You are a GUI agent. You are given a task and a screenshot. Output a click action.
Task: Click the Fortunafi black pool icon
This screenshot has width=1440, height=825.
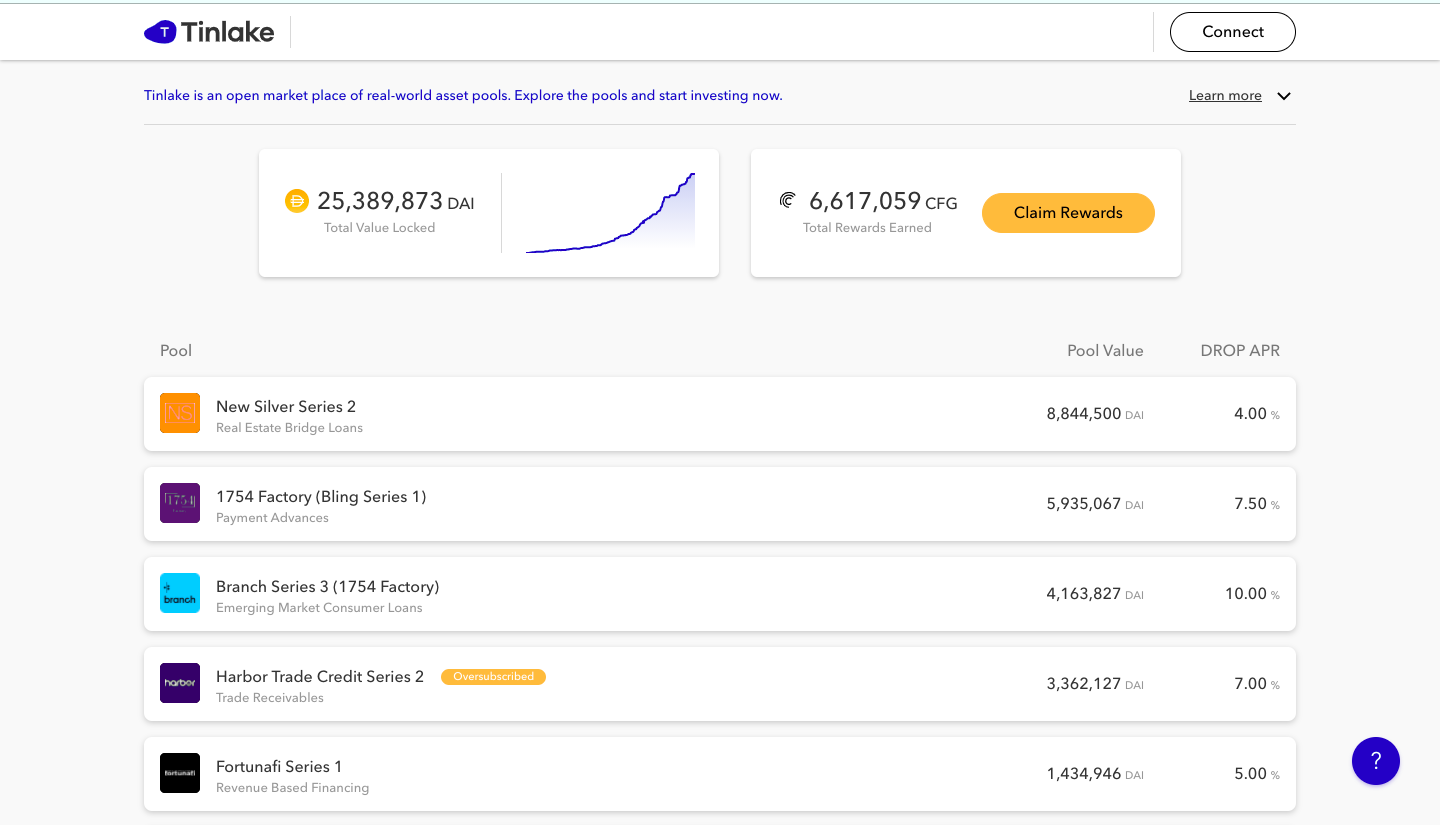(180, 773)
